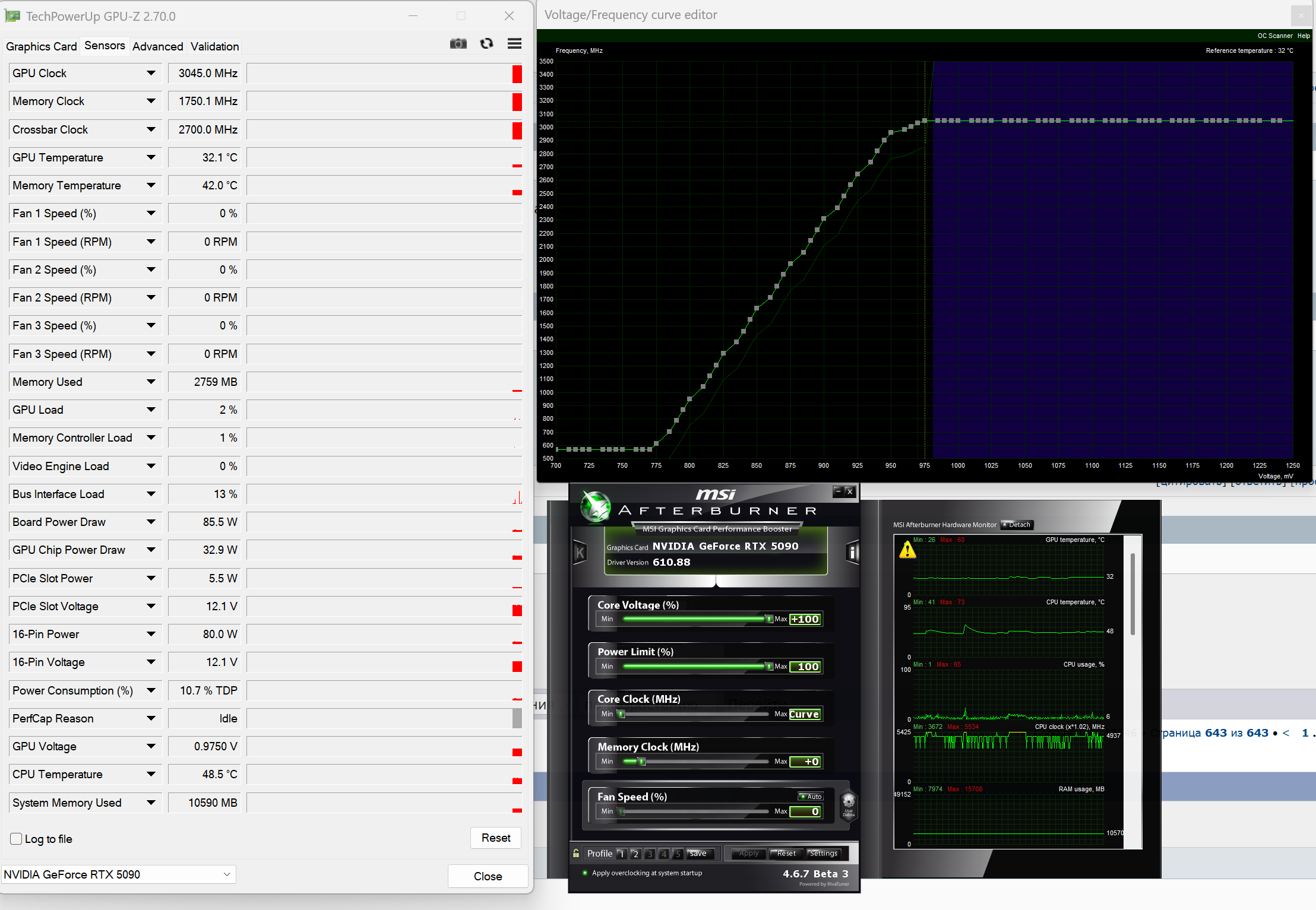Open the GPU-Z hamburger menu
1316x910 pixels.
click(x=515, y=43)
